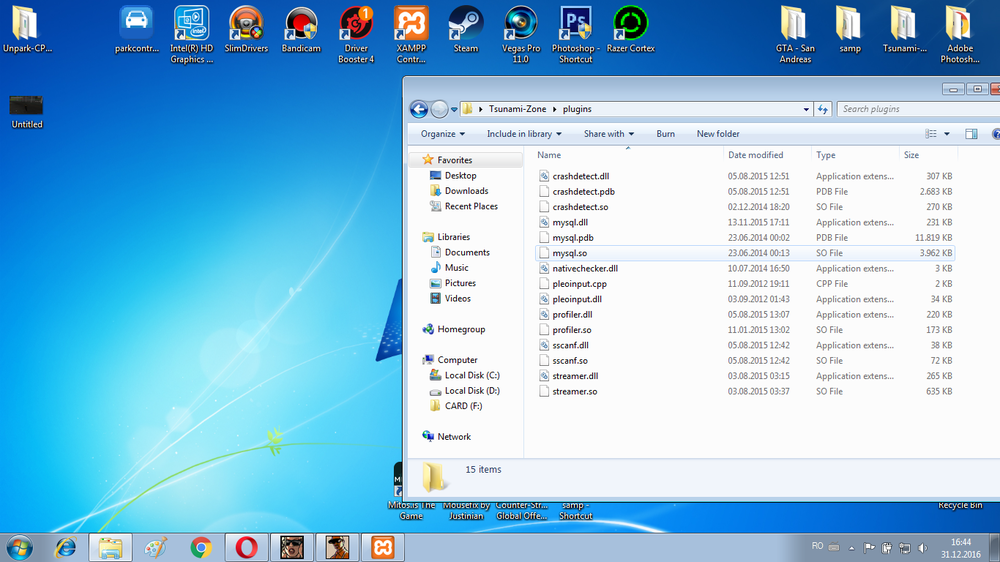
Task: Select Desktop under Favorites
Action: pos(460,175)
